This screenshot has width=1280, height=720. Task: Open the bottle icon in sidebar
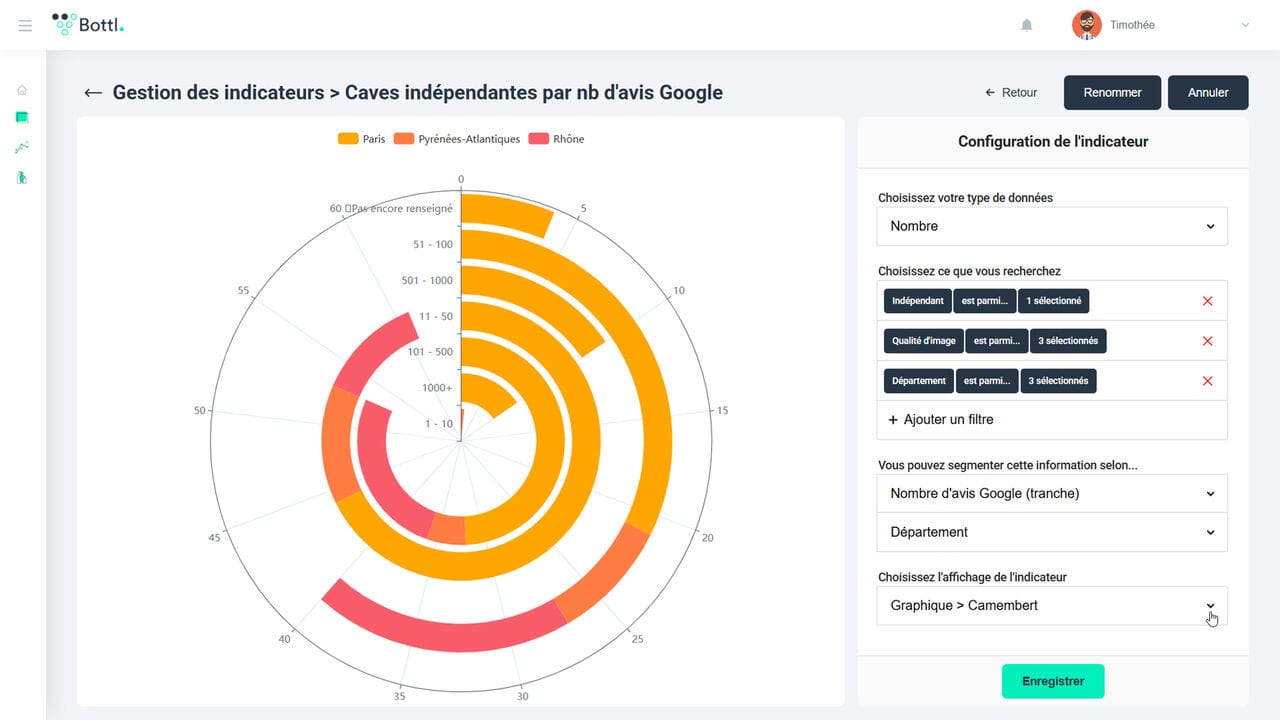22,178
